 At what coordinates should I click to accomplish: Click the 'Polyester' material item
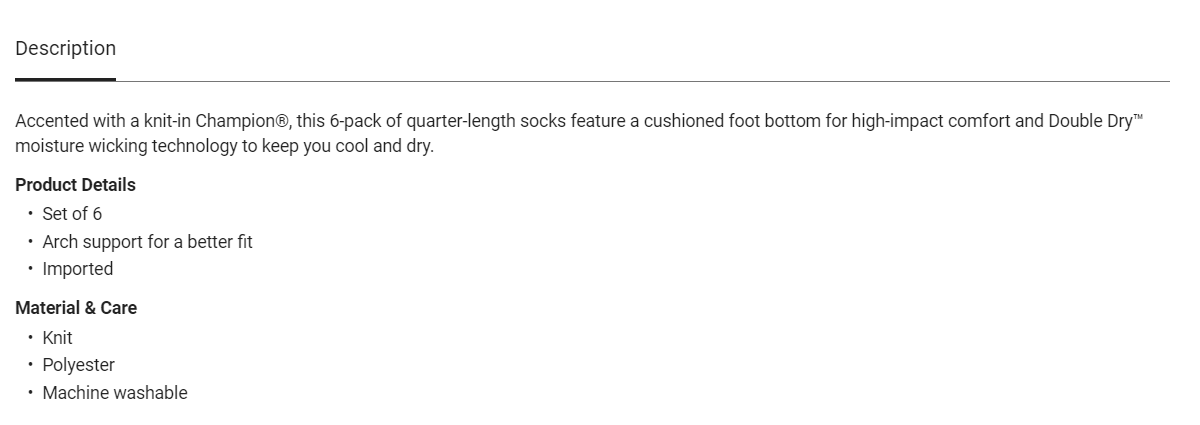tap(78, 365)
